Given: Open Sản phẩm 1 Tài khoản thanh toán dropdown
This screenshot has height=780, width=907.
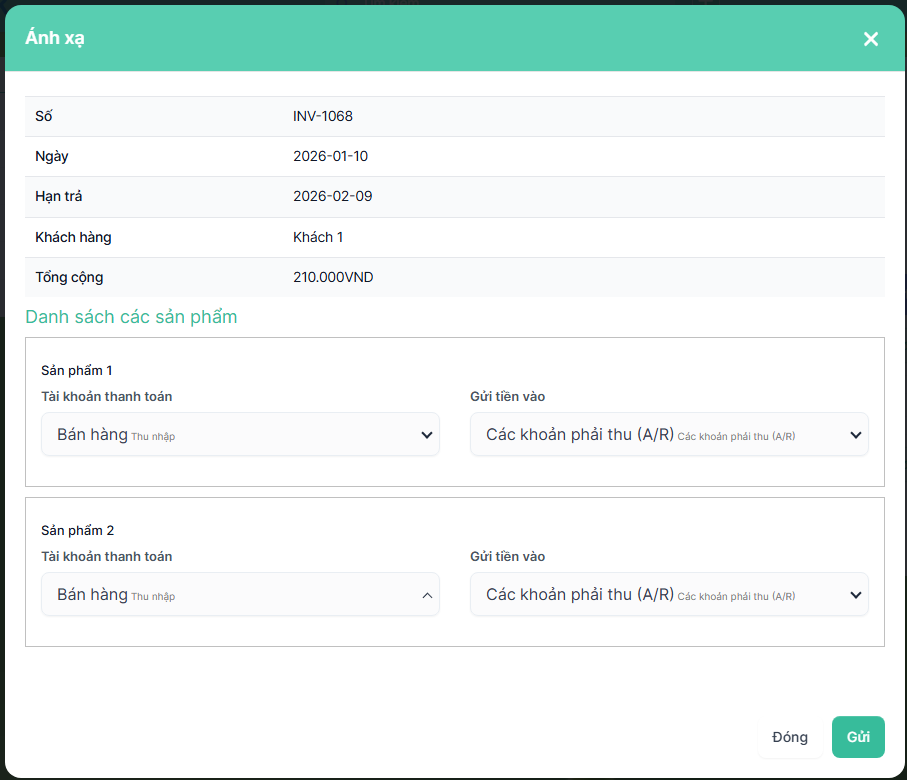Looking at the screenshot, I should point(240,434).
